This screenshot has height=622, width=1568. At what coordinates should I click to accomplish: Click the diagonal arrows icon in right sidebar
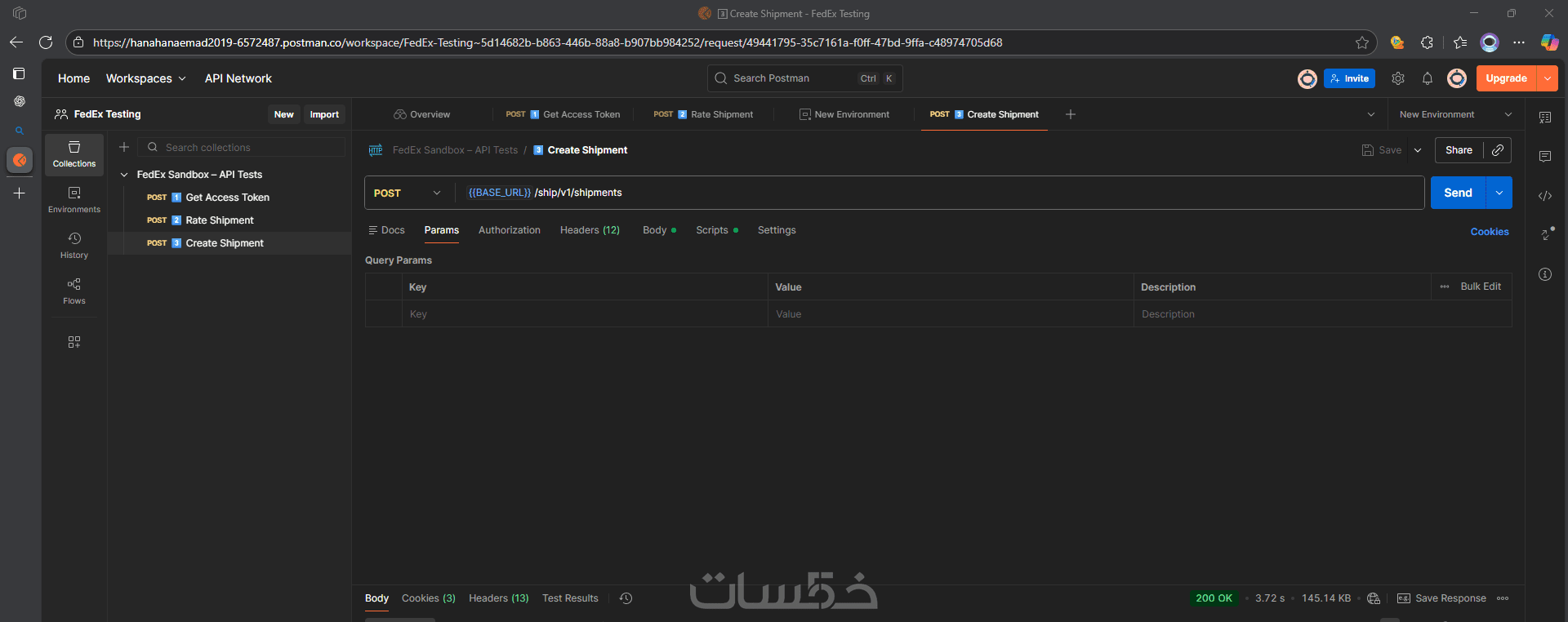pyautogui.click(x=1546, y=234)
